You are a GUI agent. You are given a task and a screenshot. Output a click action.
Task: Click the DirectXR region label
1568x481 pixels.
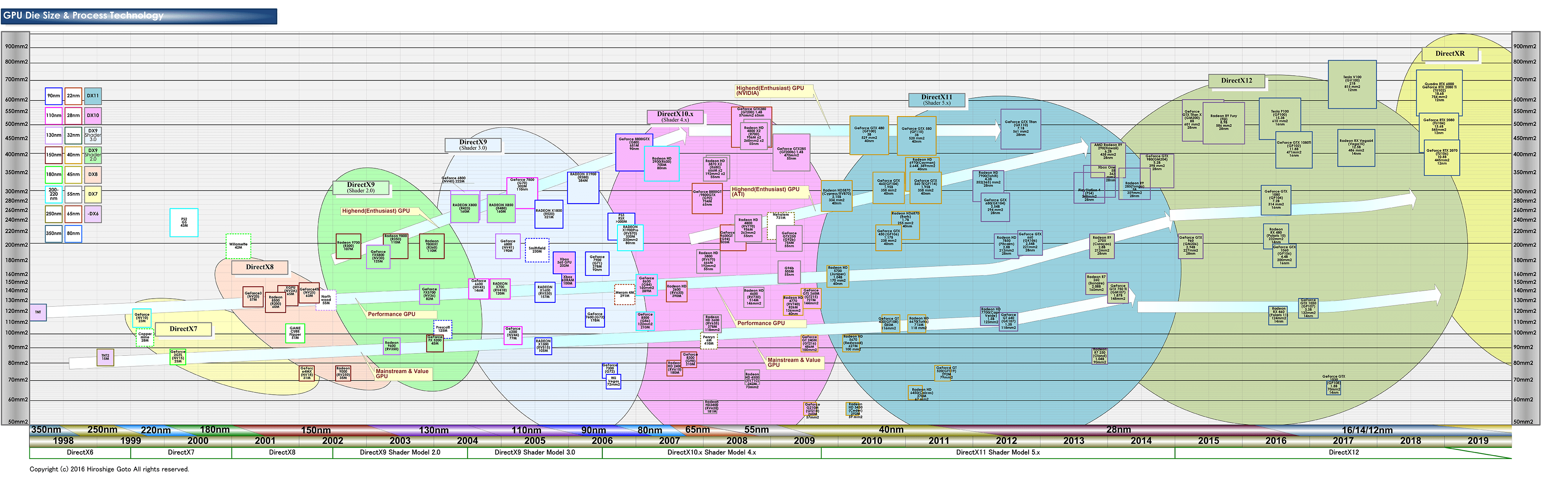(1450, 54)
